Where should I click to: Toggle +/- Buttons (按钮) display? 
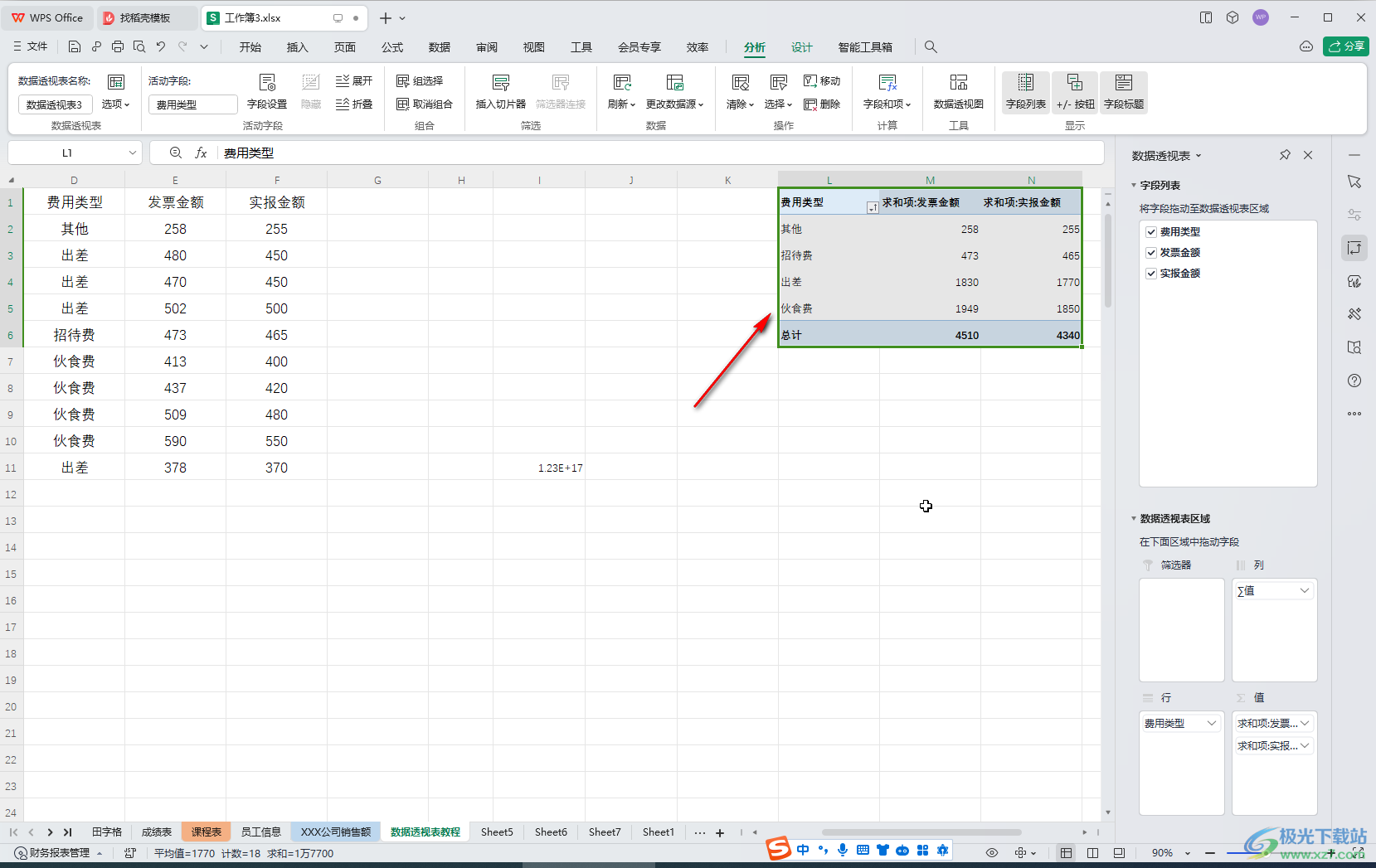pyautogui.click(x=1075, y=91)
